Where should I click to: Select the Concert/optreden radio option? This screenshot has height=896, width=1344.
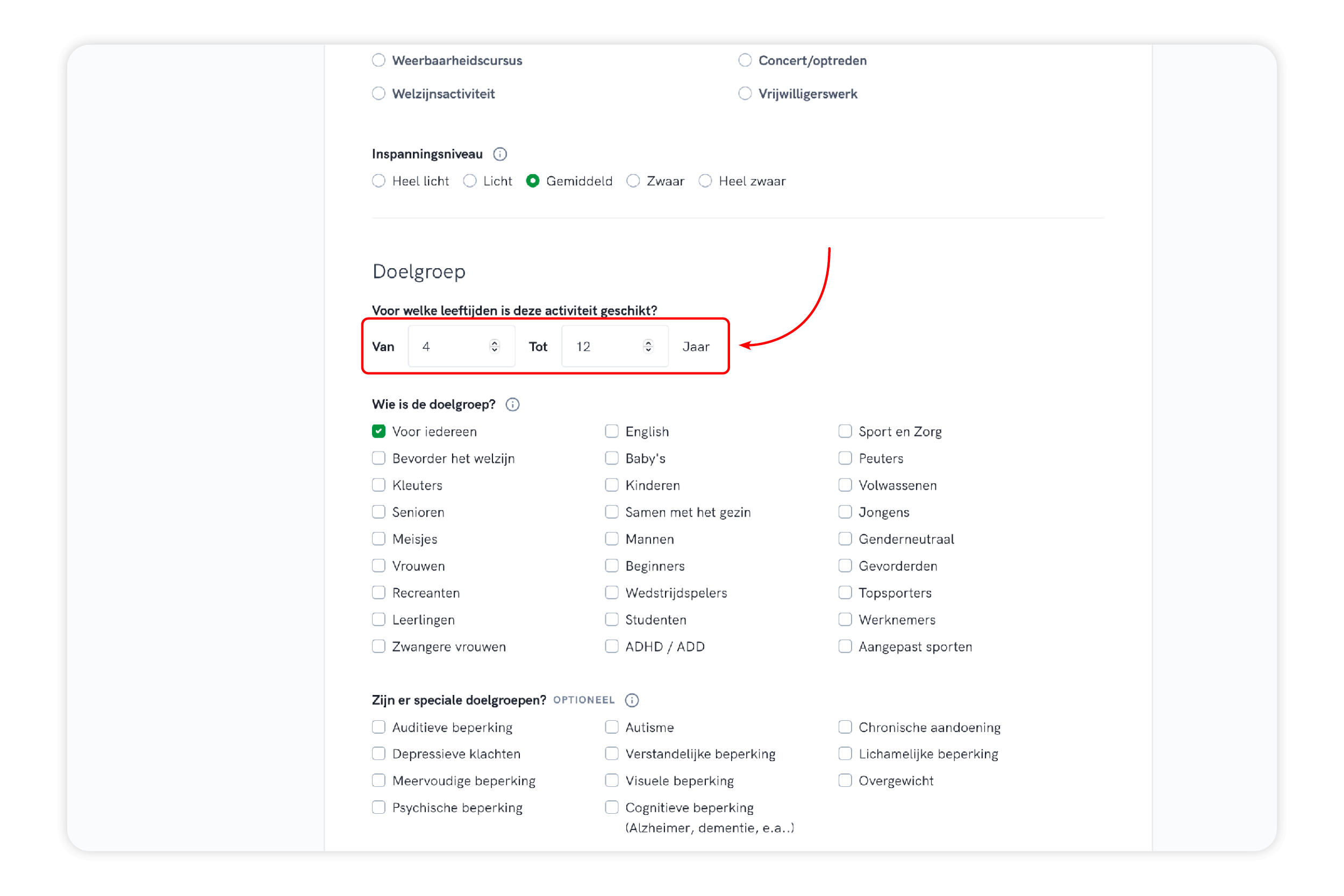745,61
